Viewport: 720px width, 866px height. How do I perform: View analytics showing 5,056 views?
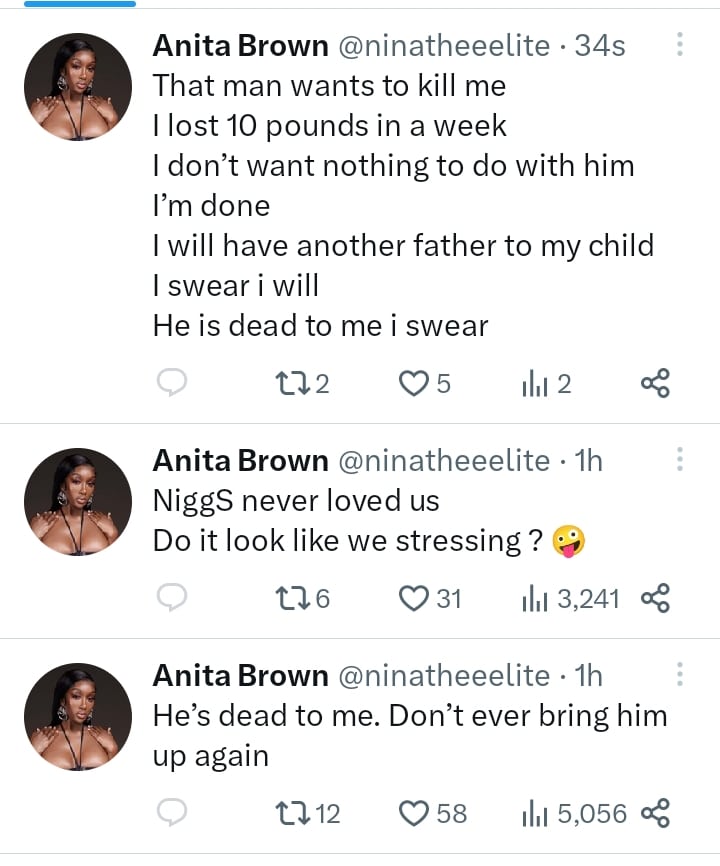(532, 813)
